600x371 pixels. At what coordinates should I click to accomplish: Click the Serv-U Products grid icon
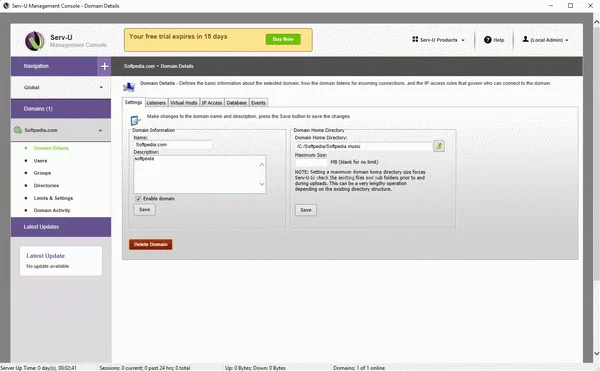tap(415, 39)
